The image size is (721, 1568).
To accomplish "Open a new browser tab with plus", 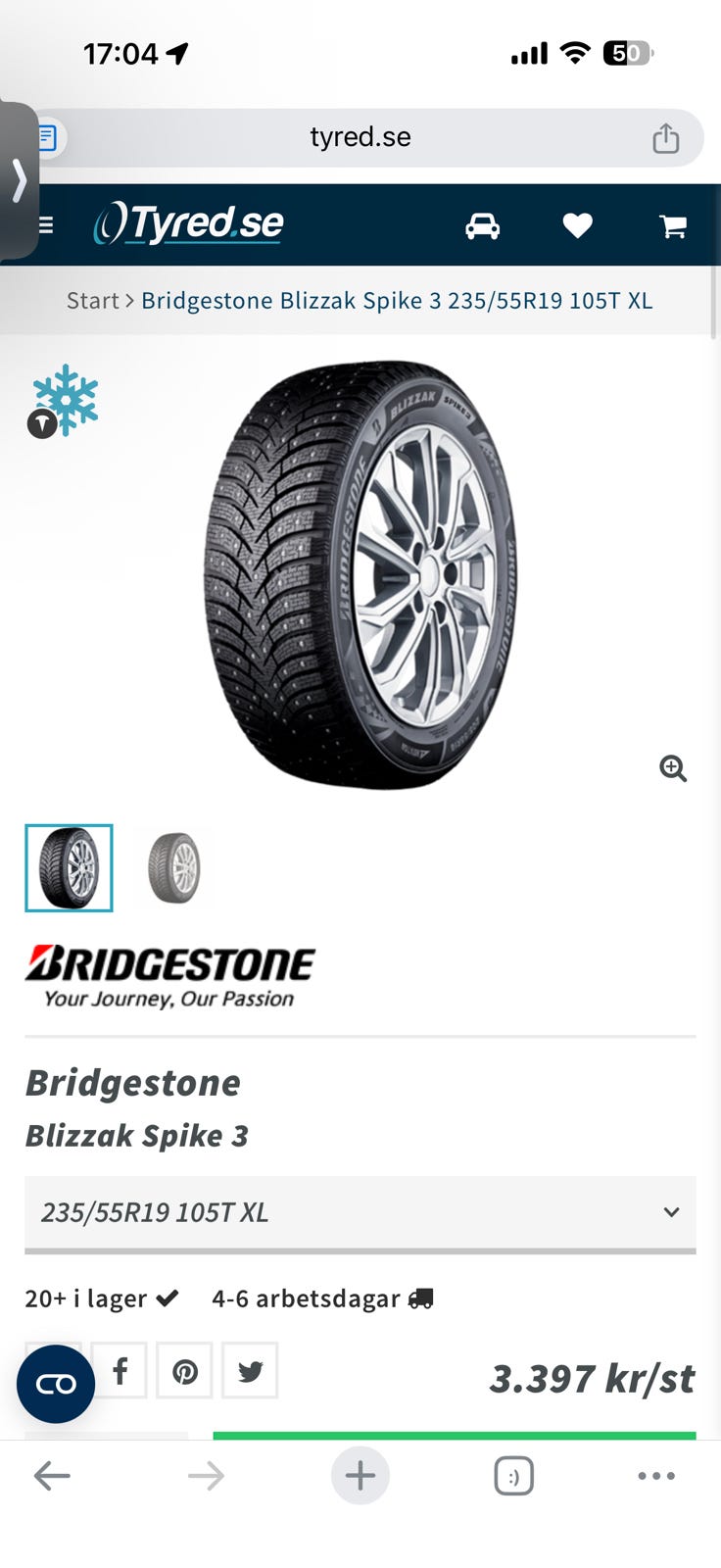I will click(x=360, y=1476).
